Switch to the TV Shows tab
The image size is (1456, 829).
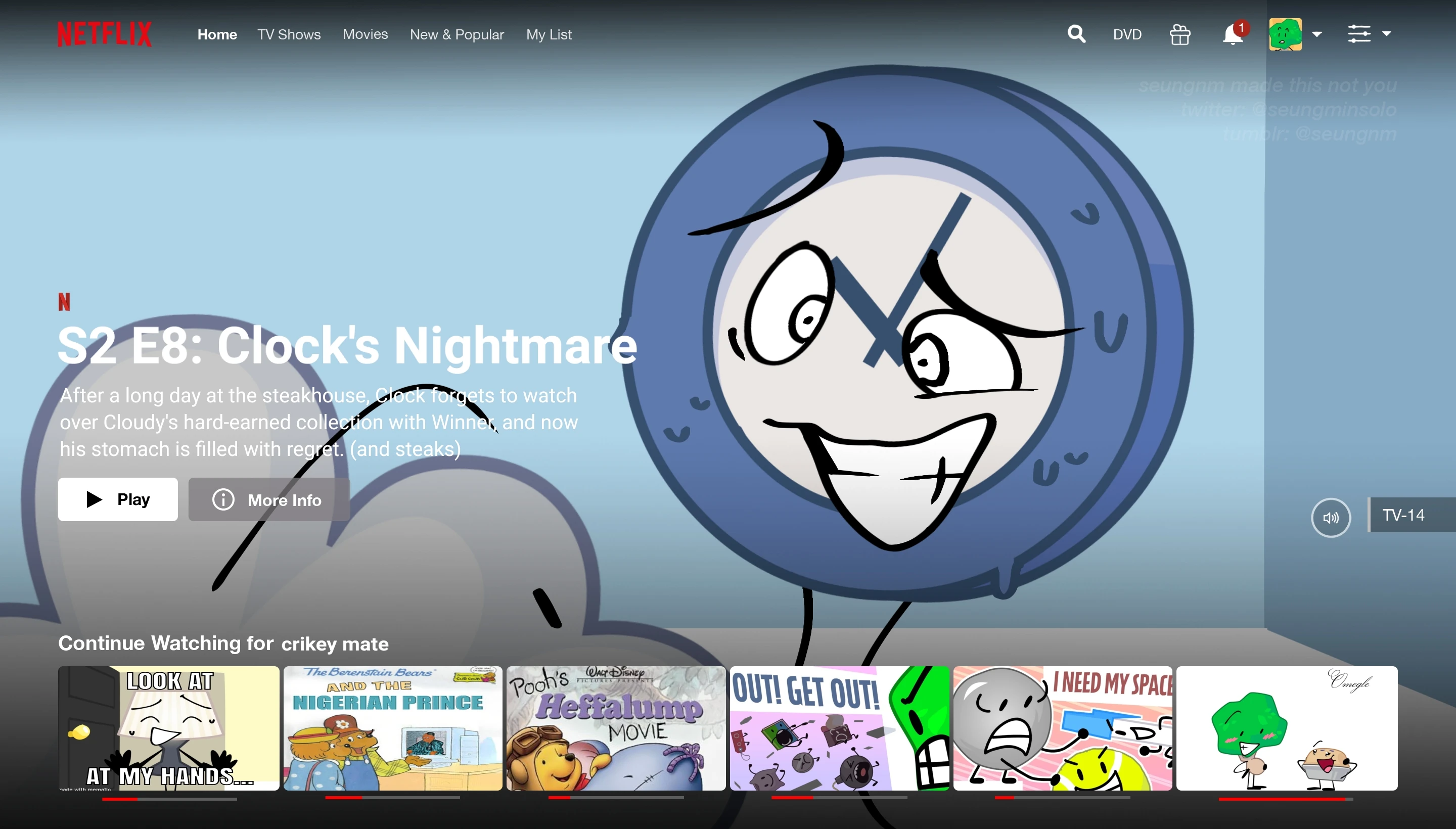point(289,34)
